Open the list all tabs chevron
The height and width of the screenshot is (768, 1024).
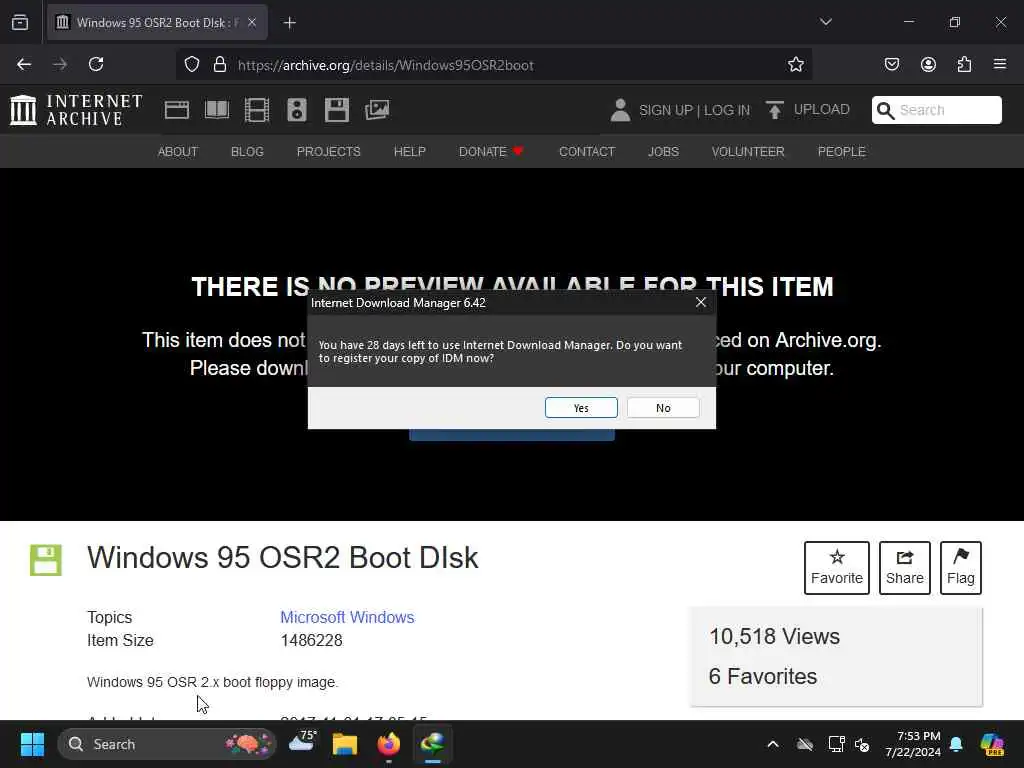coord(825,22)
